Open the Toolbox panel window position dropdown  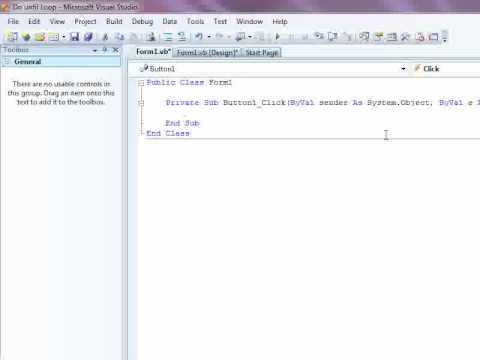point(95,50)
